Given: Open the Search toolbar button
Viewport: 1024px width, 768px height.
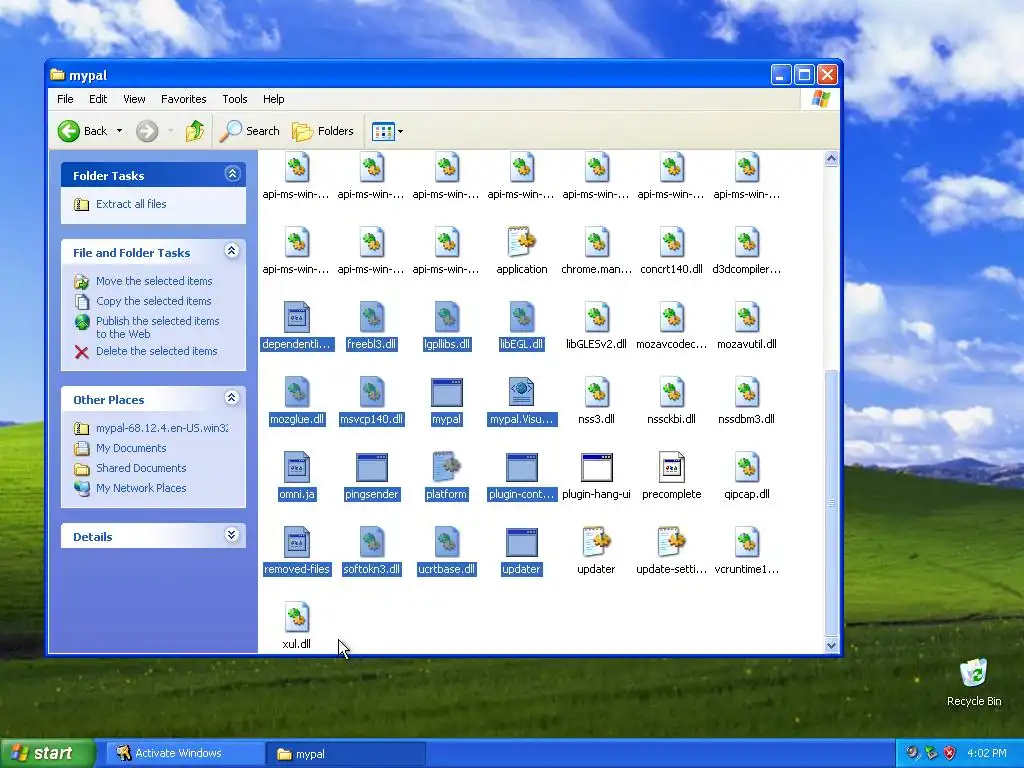Looking at the screenshot, I should coord(249,131).
